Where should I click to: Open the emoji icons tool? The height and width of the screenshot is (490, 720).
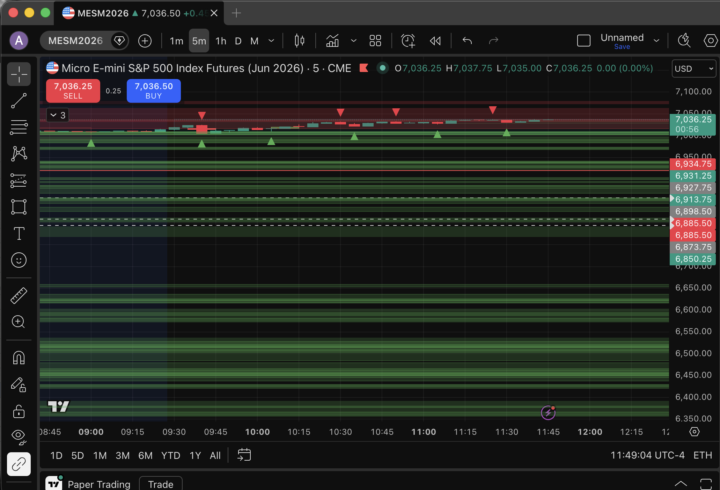click(19, 260)
